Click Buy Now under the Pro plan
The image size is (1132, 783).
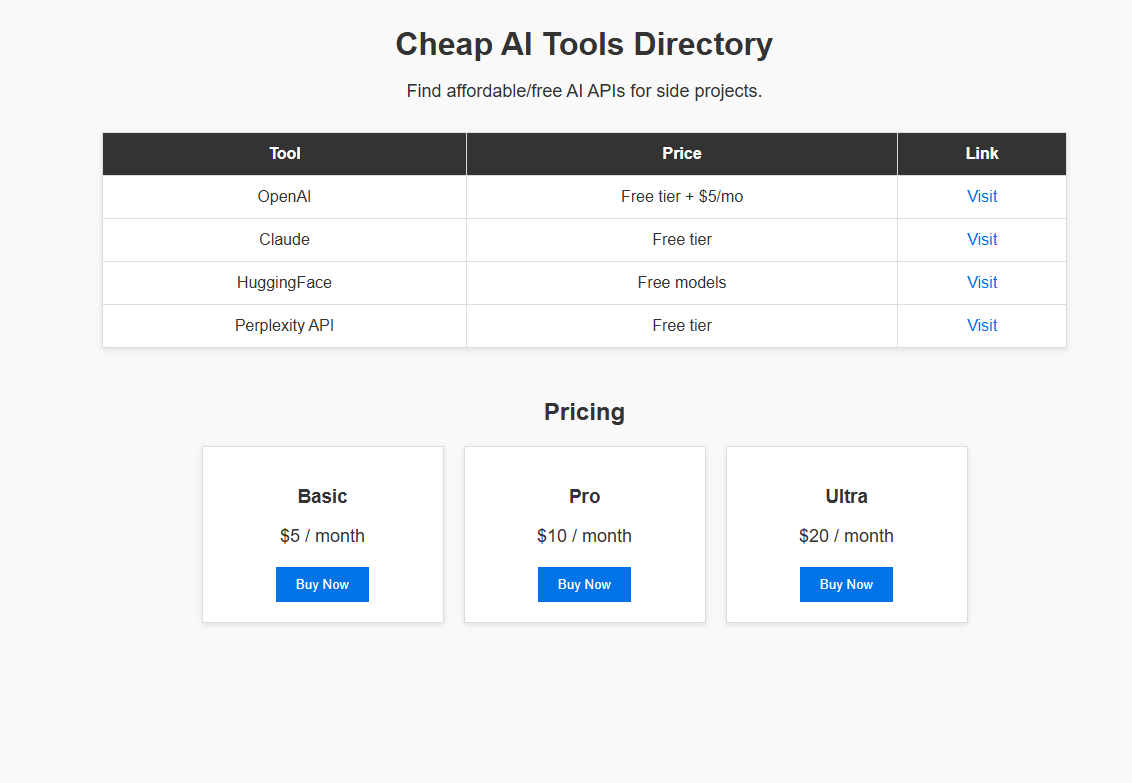coord(584,585)
